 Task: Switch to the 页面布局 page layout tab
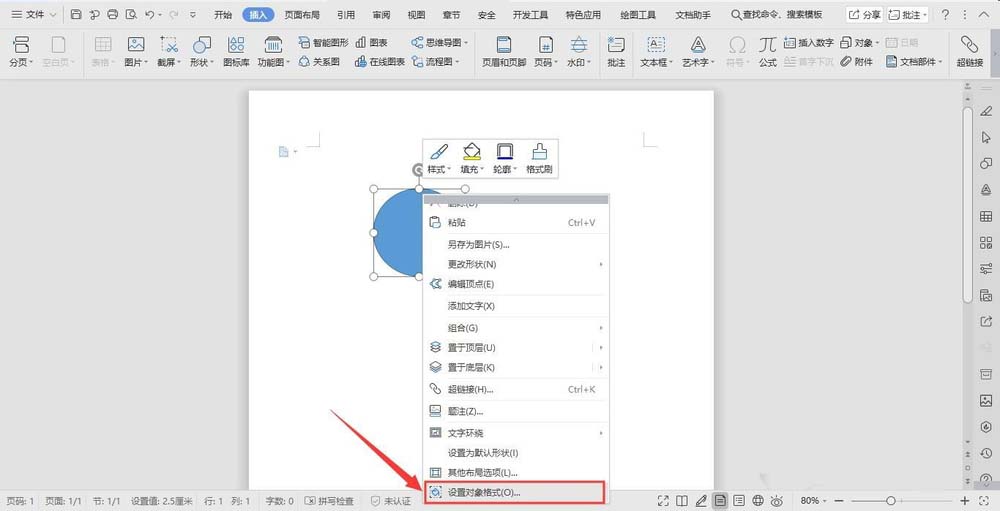click(x=302, y=14)
